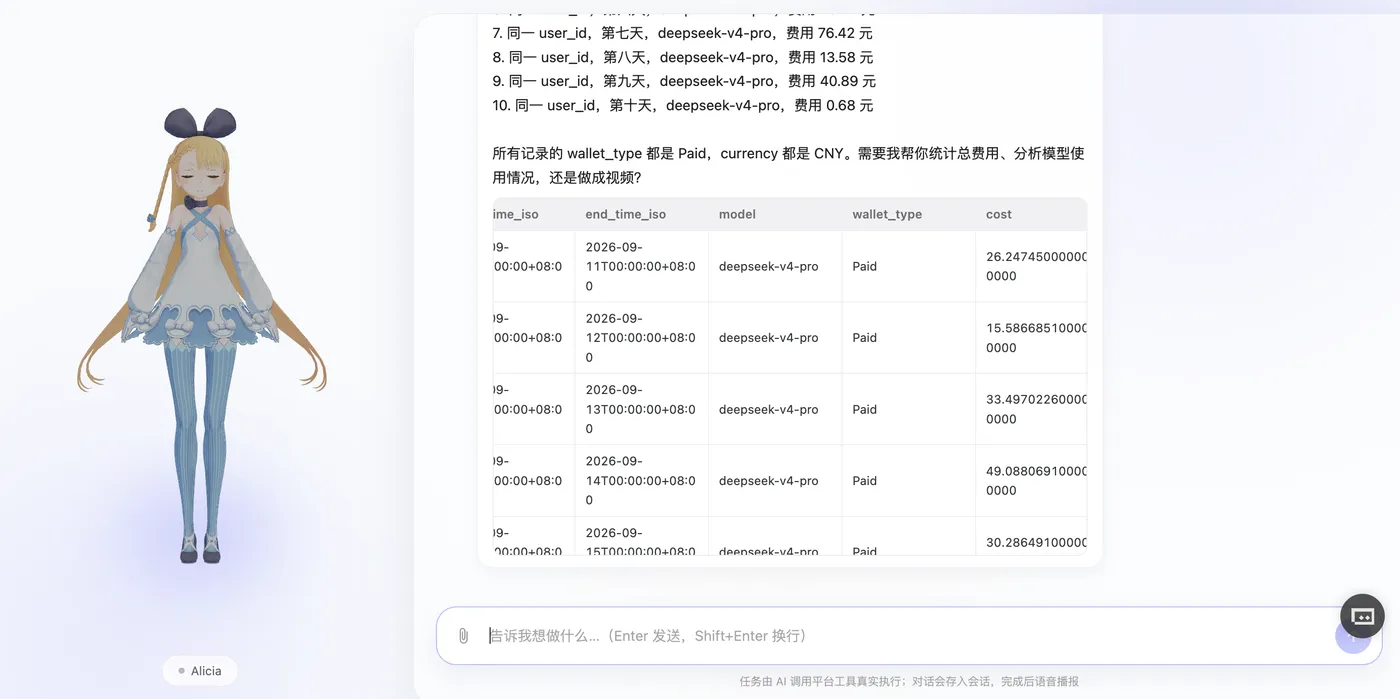Click list line 7 with 费用 76.42 元

point(683,33)
